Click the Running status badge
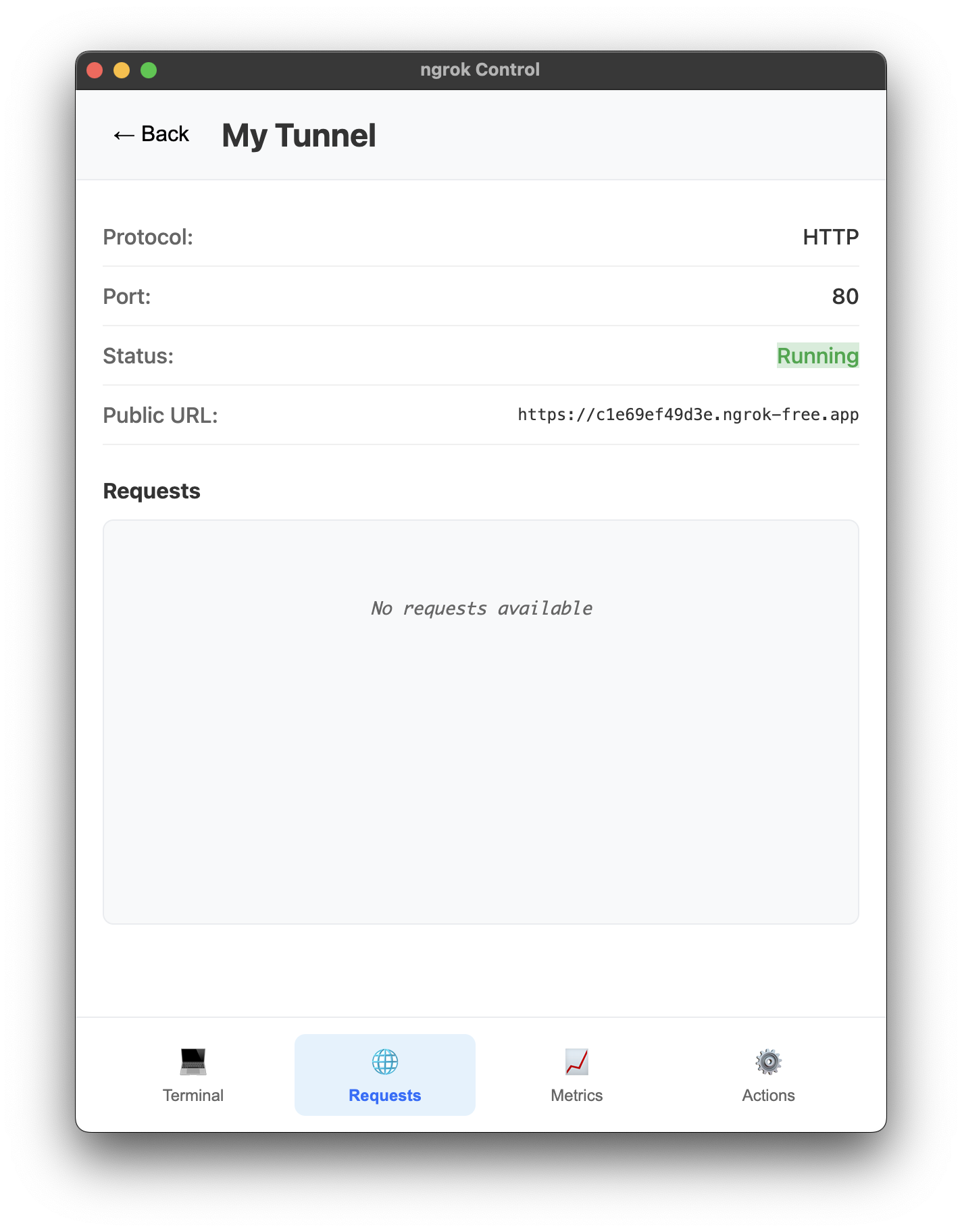 pyautogui.click(x=818, y=355)
